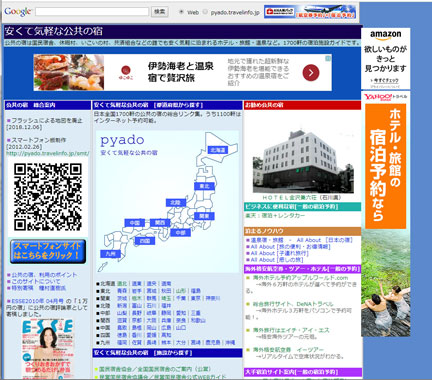Open 国民宿舎協会 official guide link
Viewport: 432px width, 380px height.
155,369
